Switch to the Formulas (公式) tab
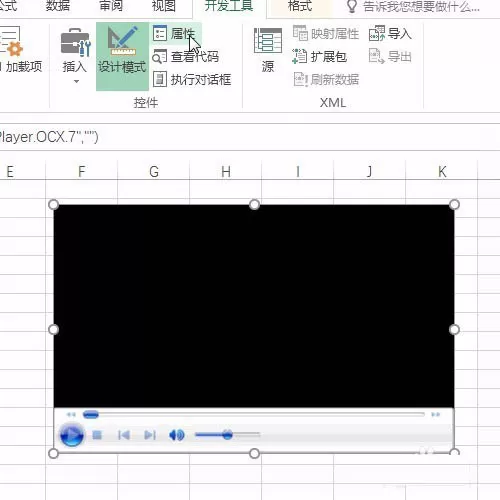Image resolution: width=500 pixels, height=500 pixels. (8, 6)
